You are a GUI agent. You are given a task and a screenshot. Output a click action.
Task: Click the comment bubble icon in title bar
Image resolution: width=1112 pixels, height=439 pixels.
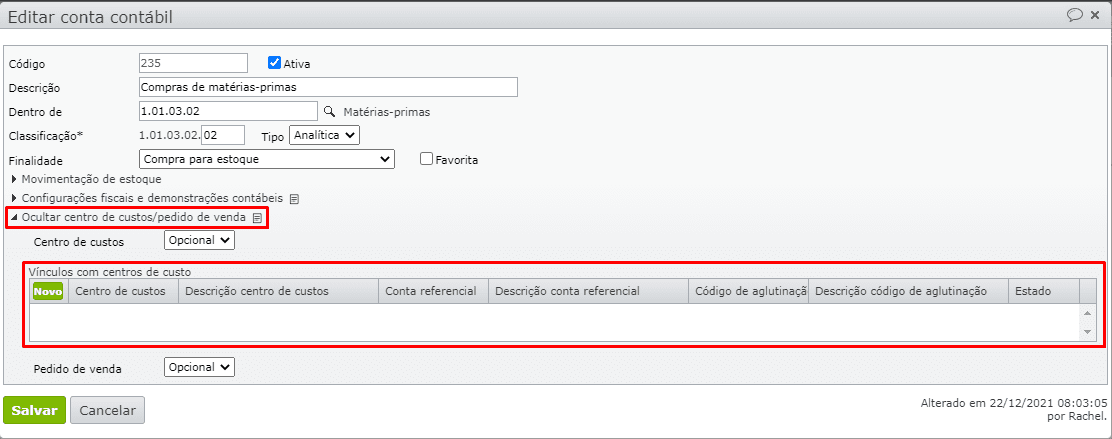click(1075, 15)
